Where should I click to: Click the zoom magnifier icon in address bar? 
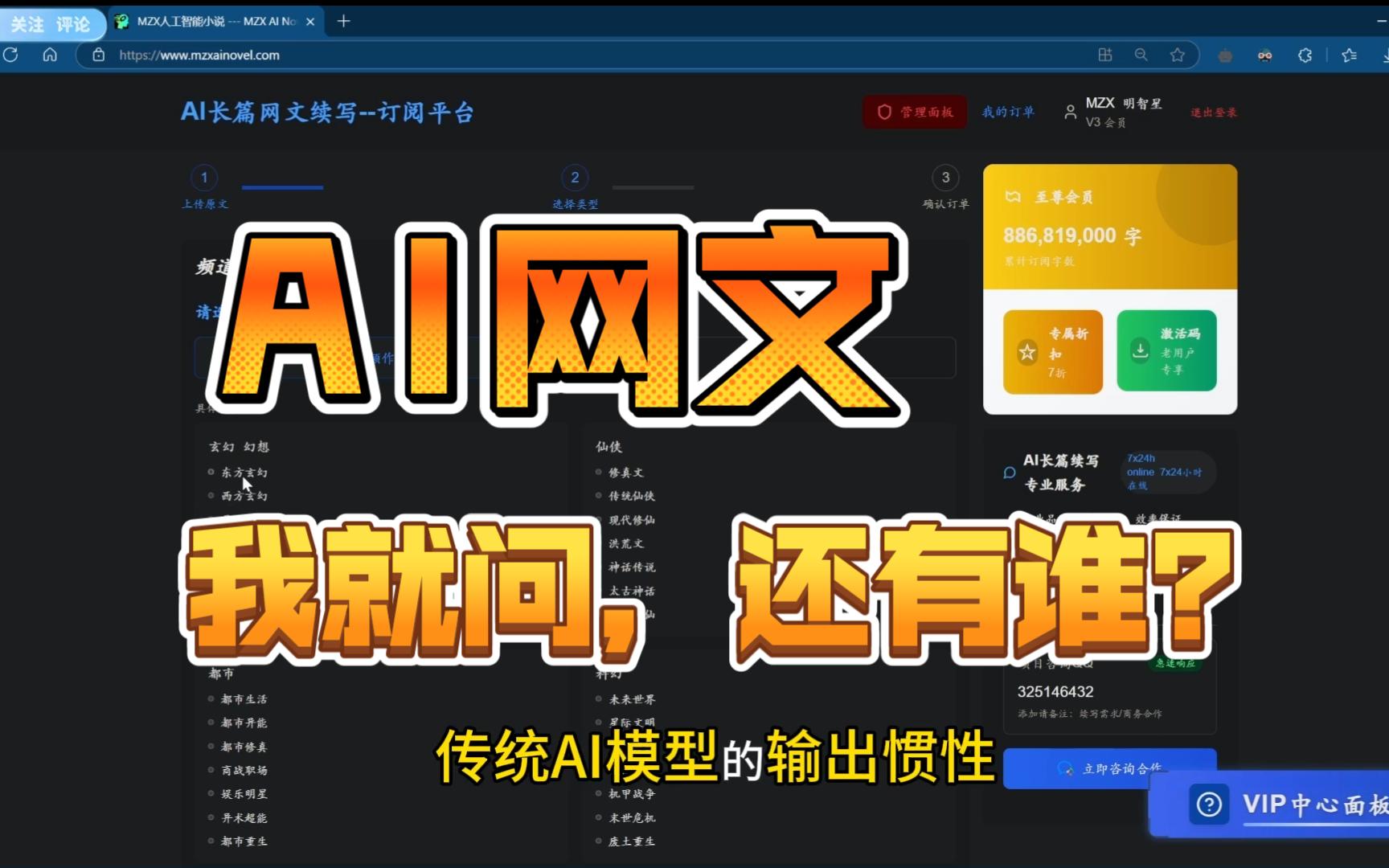click(x=1141, y=55)
